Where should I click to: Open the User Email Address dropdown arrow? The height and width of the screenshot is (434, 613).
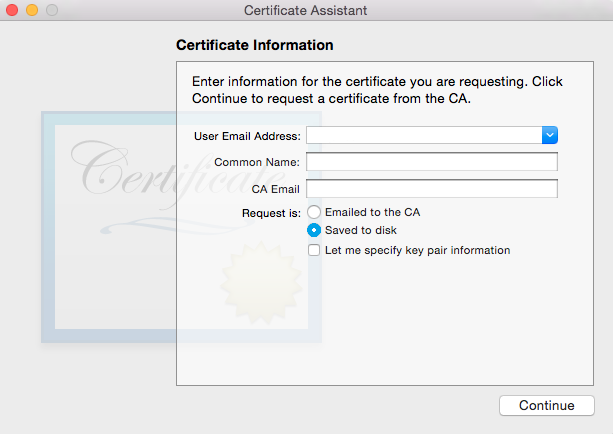[550, 135]
